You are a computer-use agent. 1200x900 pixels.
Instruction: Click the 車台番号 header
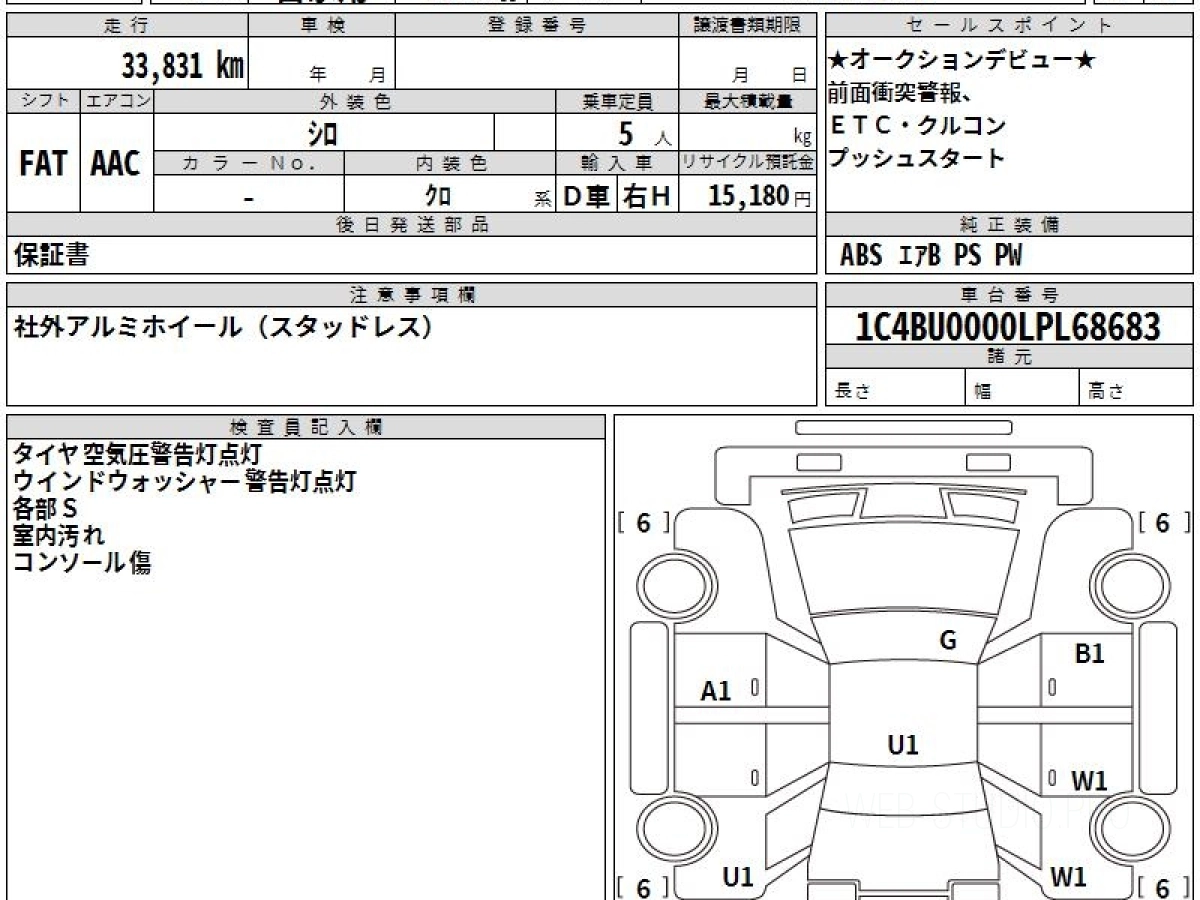(x=1009, y=295)
